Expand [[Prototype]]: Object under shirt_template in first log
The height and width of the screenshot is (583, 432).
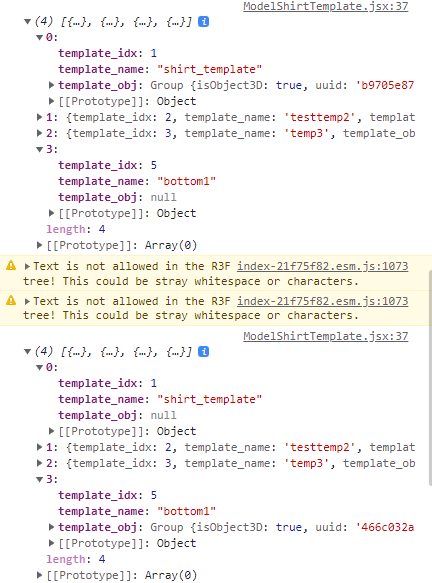52,101
